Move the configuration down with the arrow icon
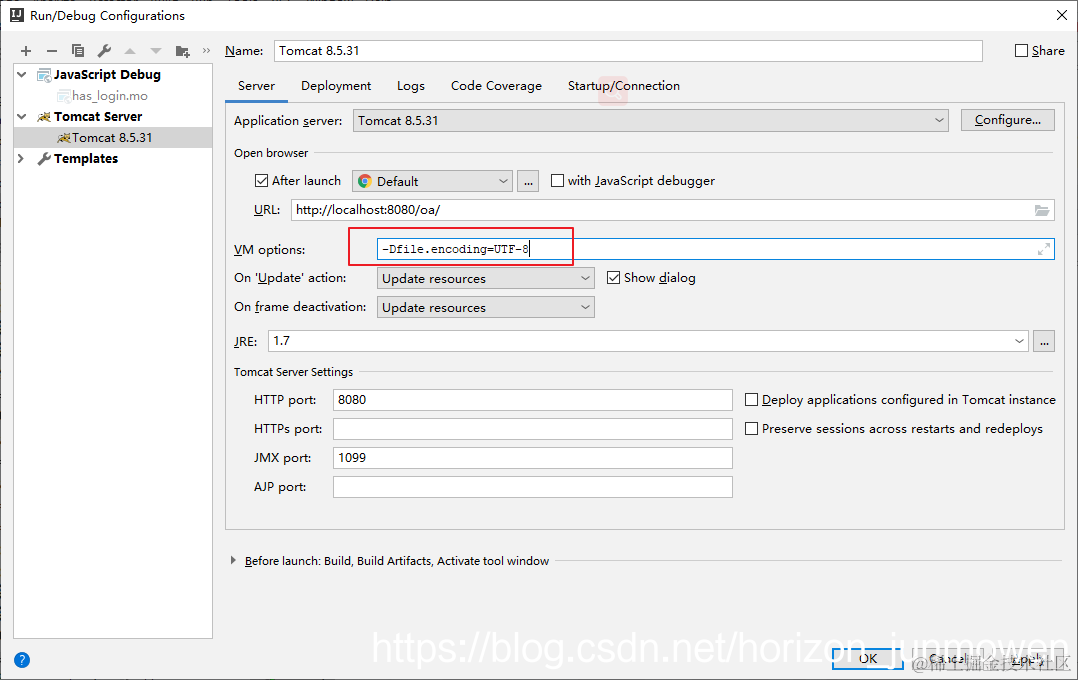 tap(156, 51)
